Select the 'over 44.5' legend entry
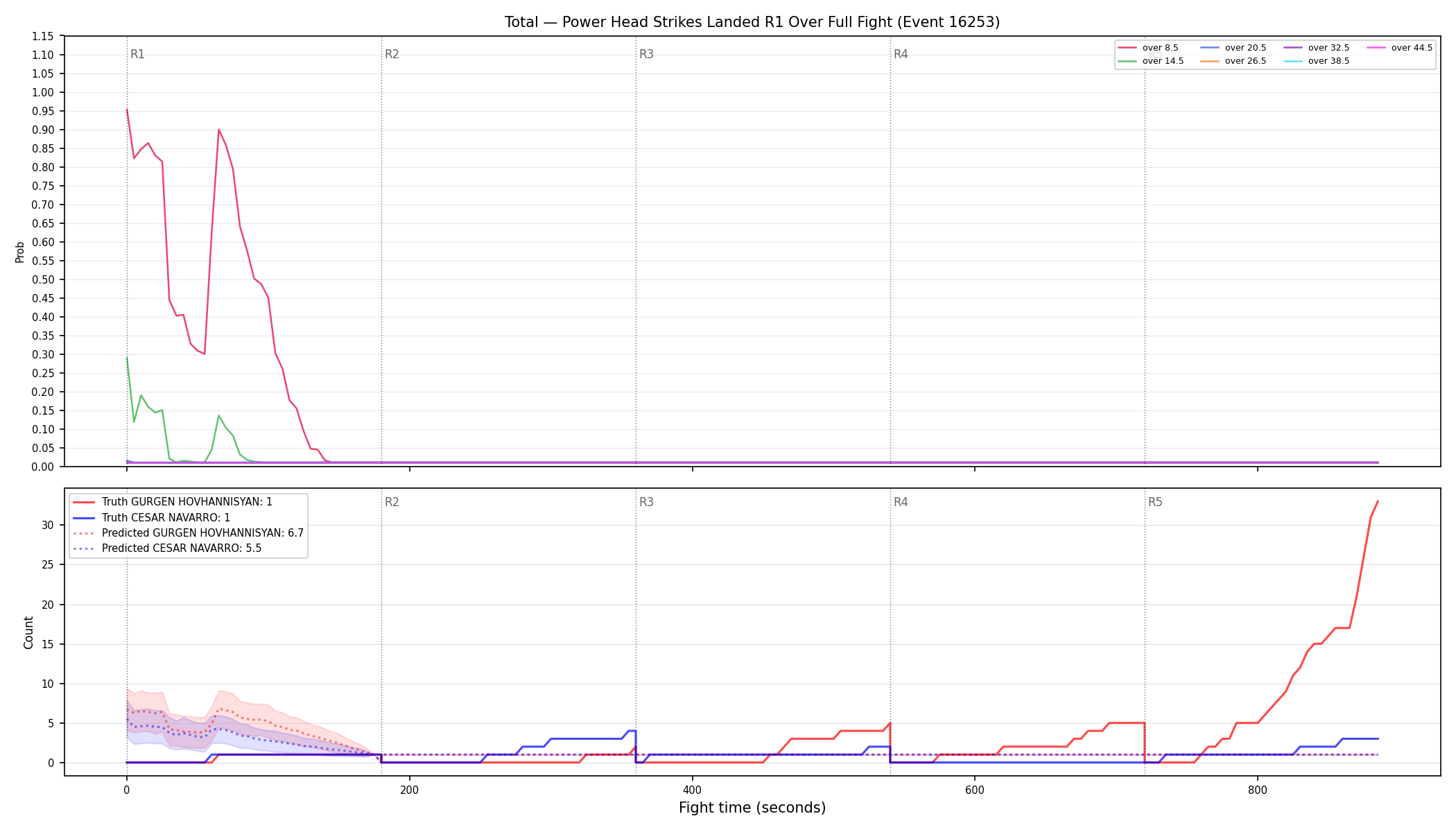The height and width of the screenshot is (832, 1456). pyautogui.click(x=1399, y=48)
